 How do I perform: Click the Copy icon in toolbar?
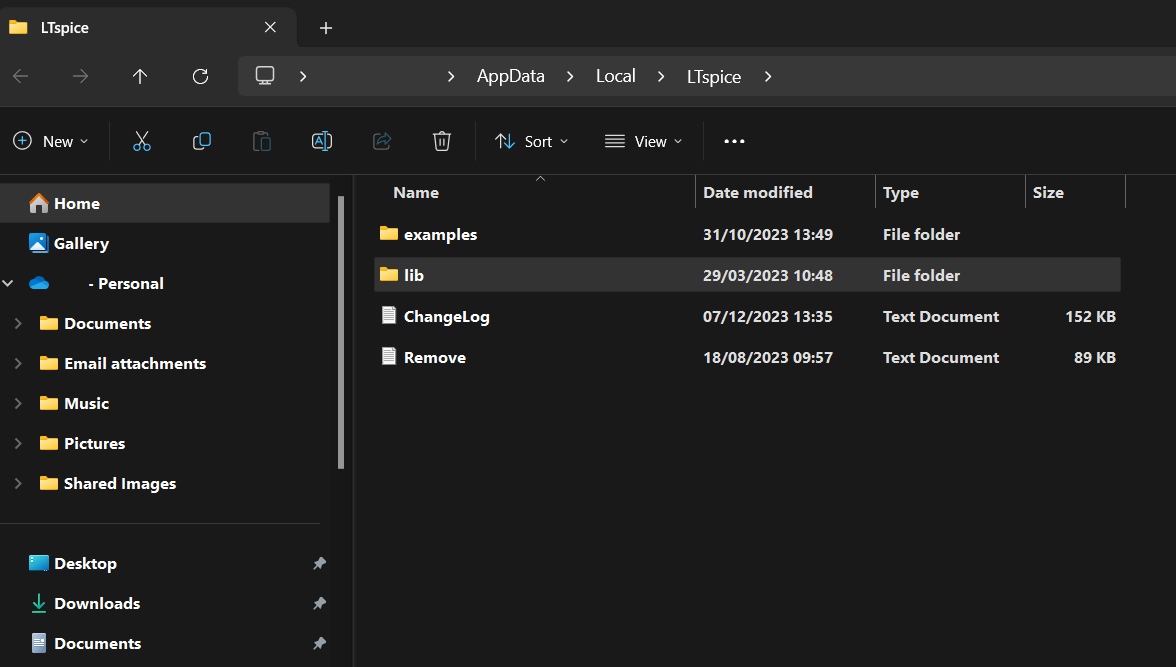202,141
